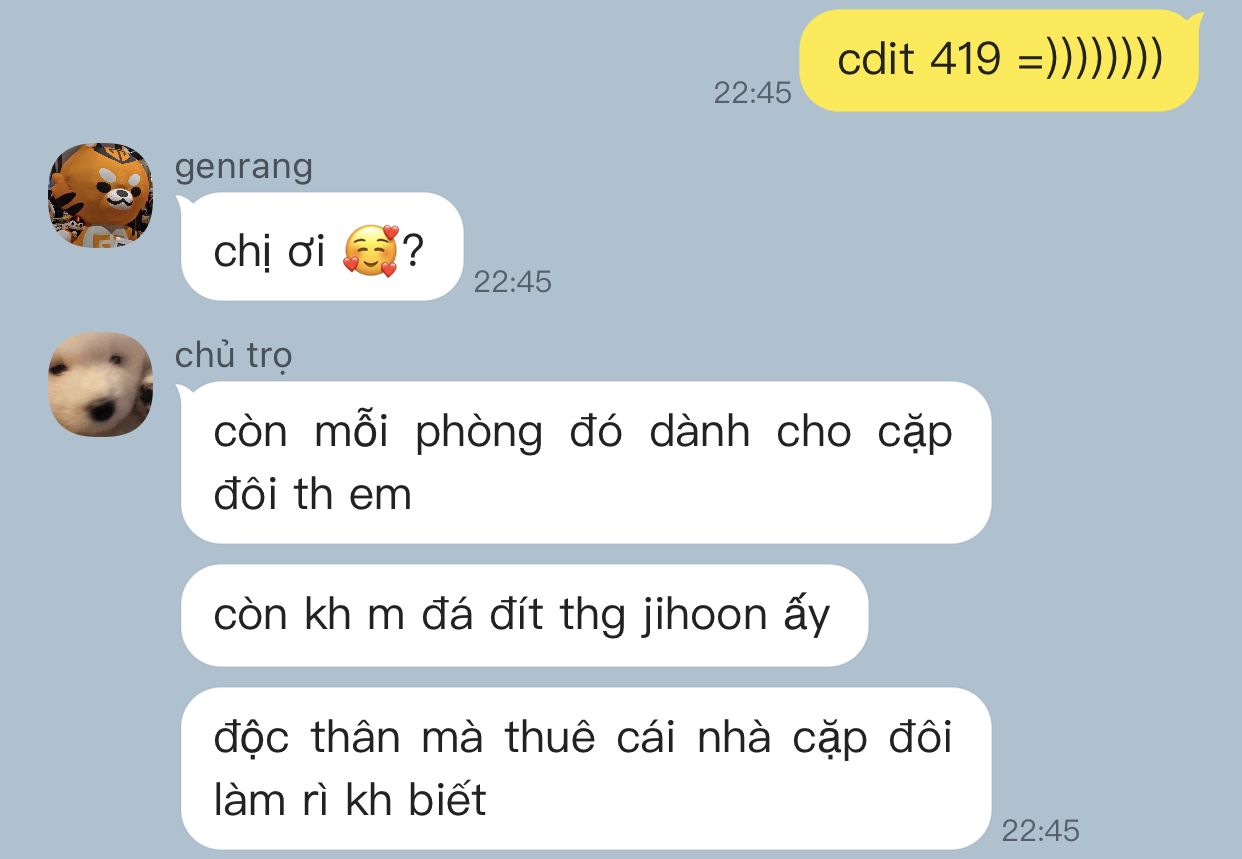
Task: Select the "còn mỗi phòng đó" message bubble
Action: (586, 463)
